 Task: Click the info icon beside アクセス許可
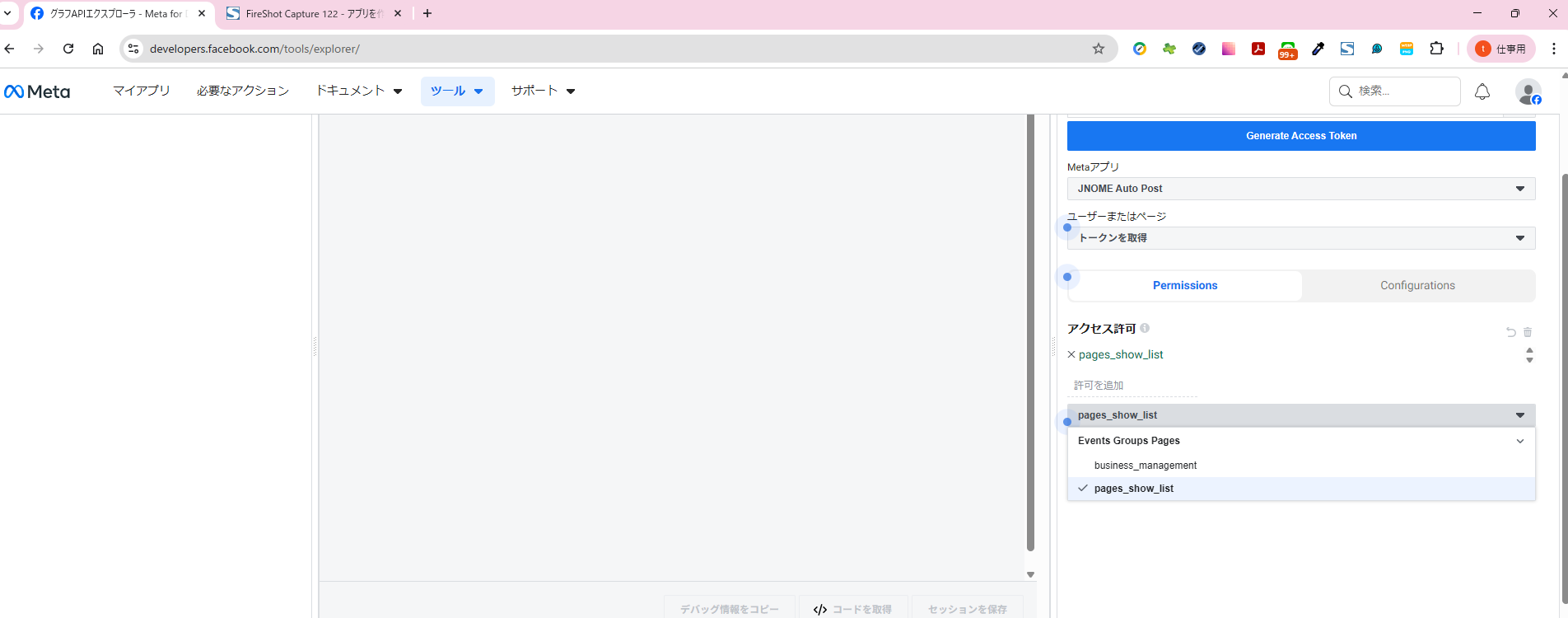point(1145,328)
